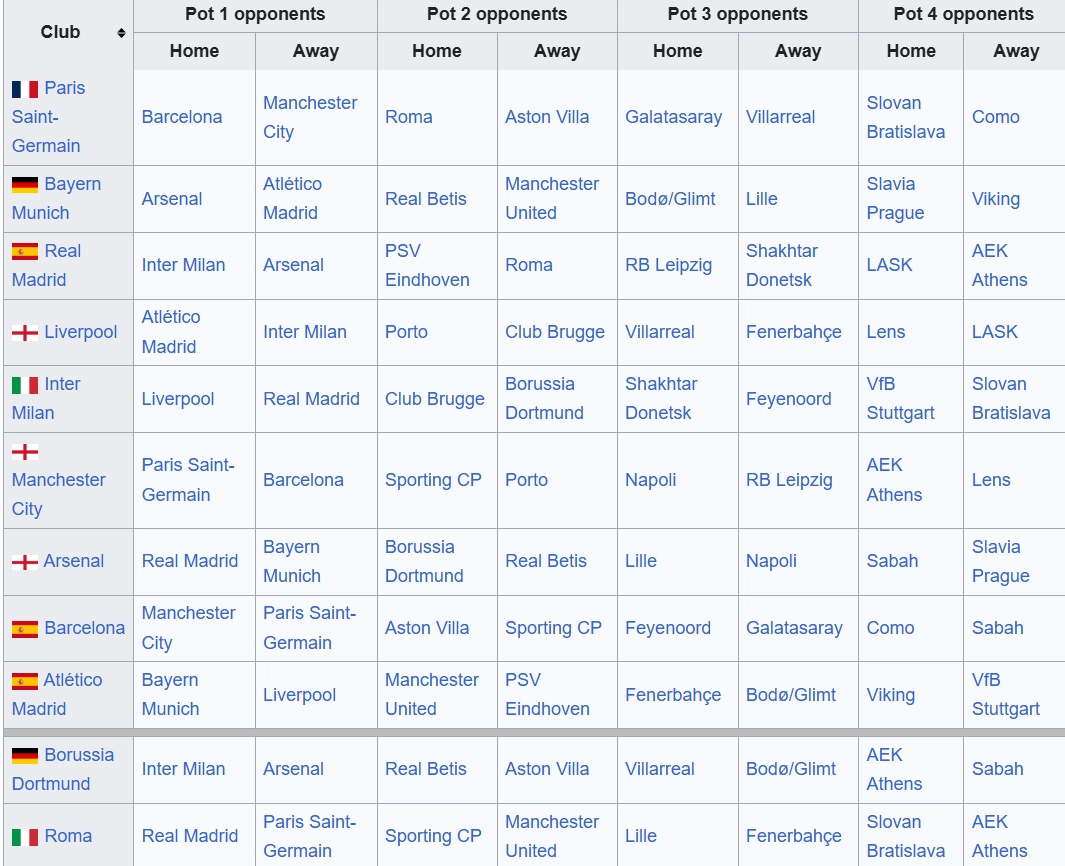Open PSV Eindhoven link in Real Madrid row
The height and width of the screenshot is (866, 1065).
[x=427, y=266]
